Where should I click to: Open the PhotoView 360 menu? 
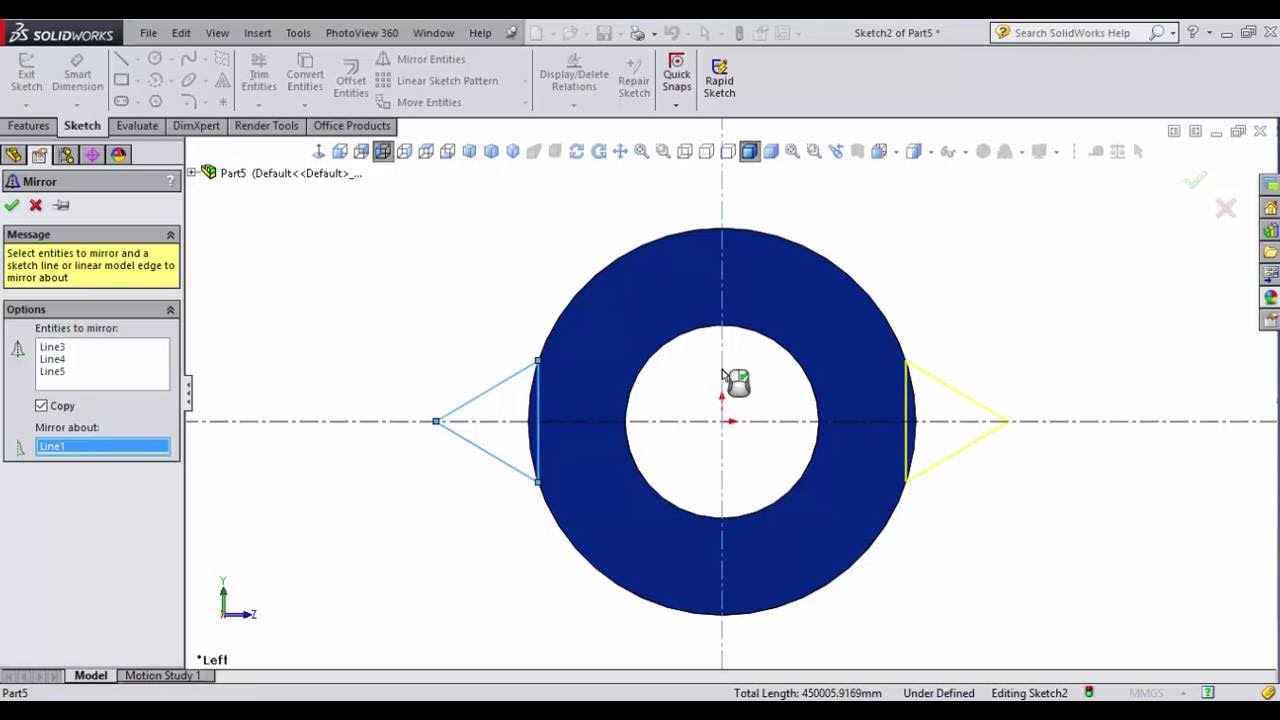362,33
